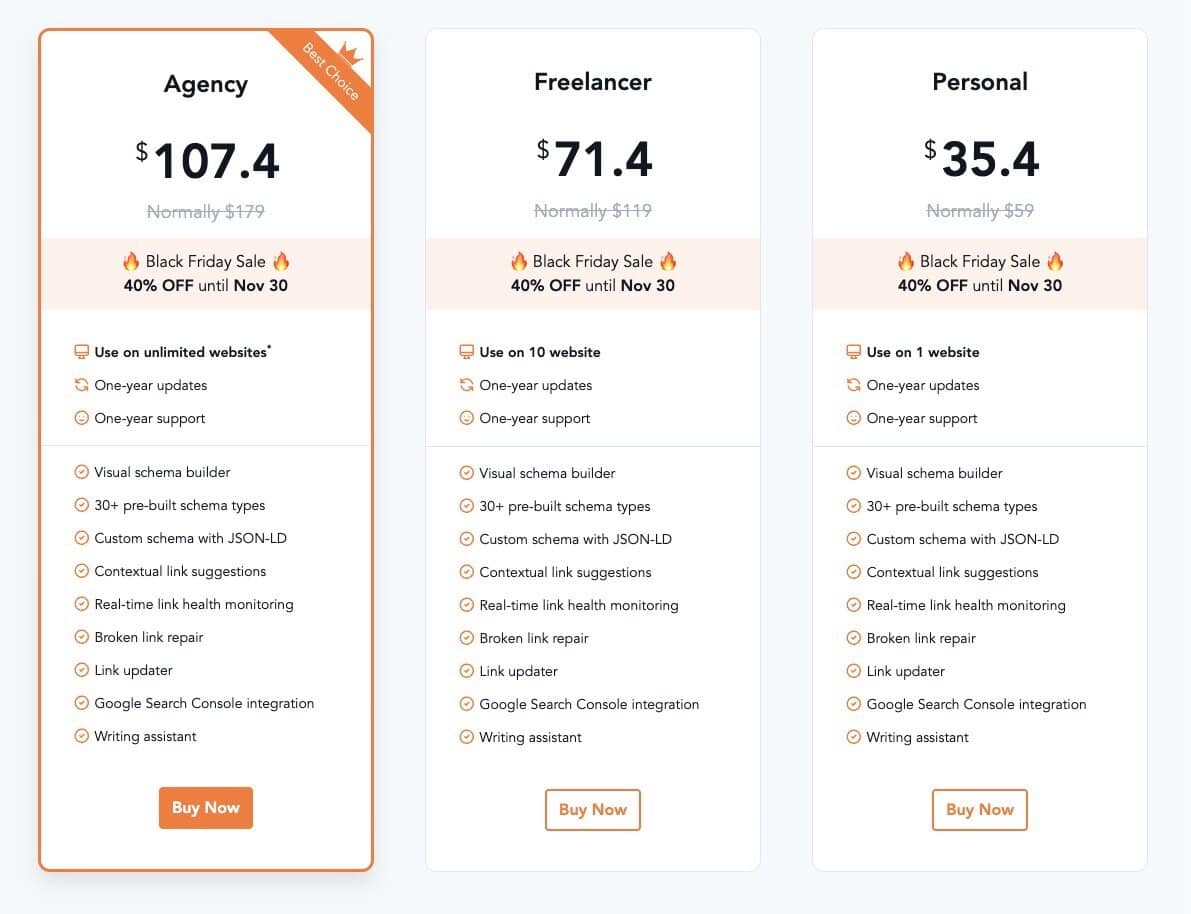Image resolution: width=1191 pixels, height=914 pixels.
Task: Click the Personal plan Normally $59 text
Action: click(x=980, y=211)
